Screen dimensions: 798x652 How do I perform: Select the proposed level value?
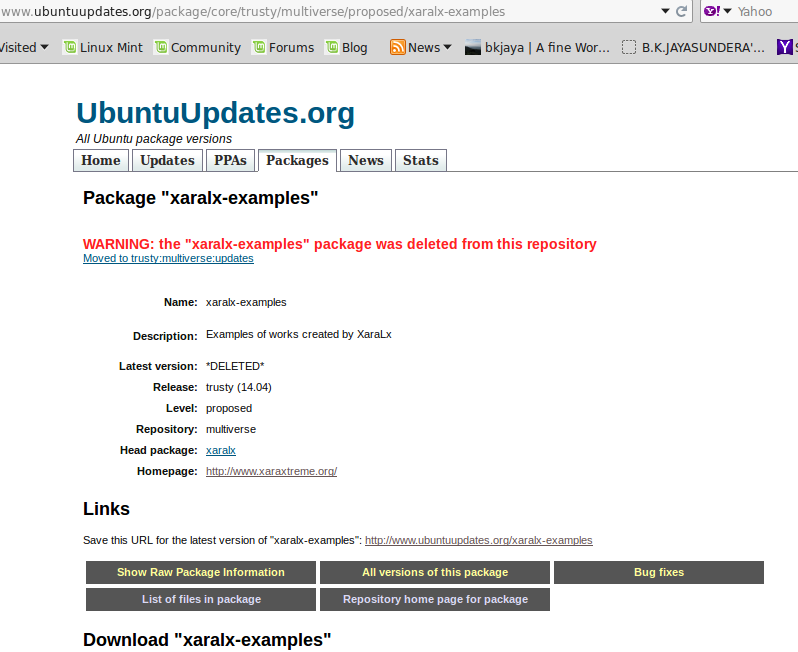click(x=229, y=408)
